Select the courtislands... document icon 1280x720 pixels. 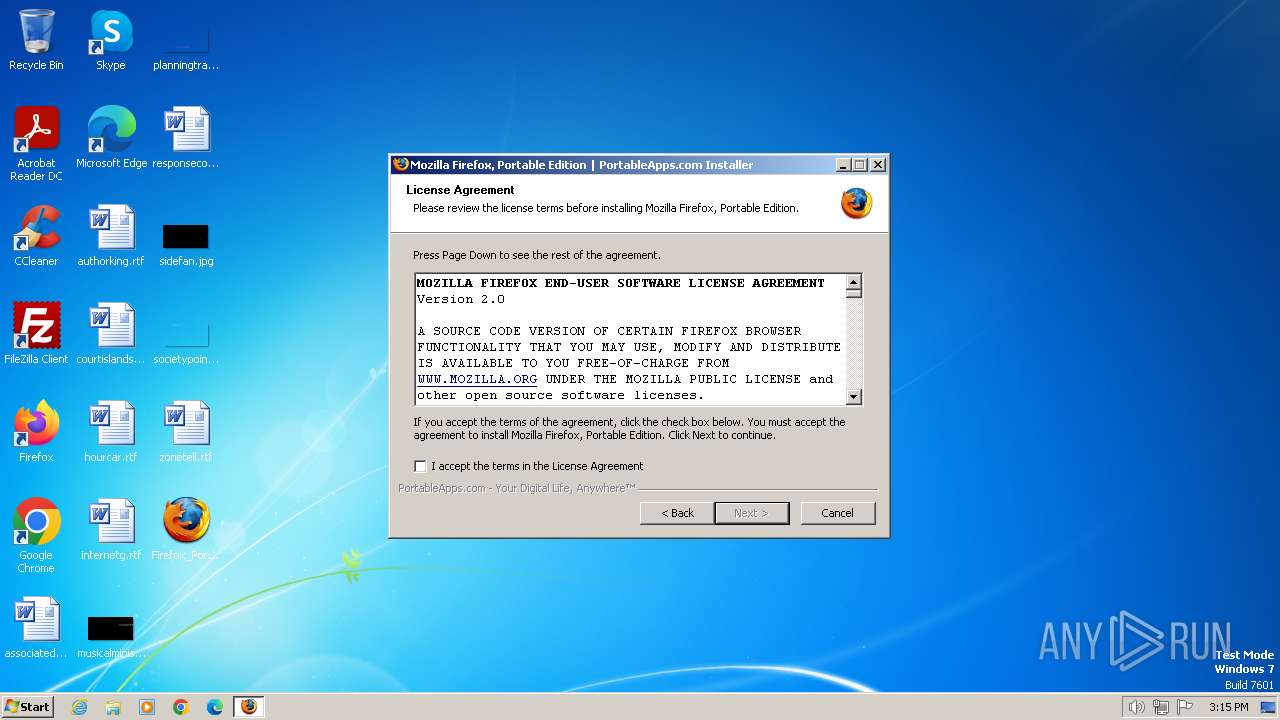point(111,334)
